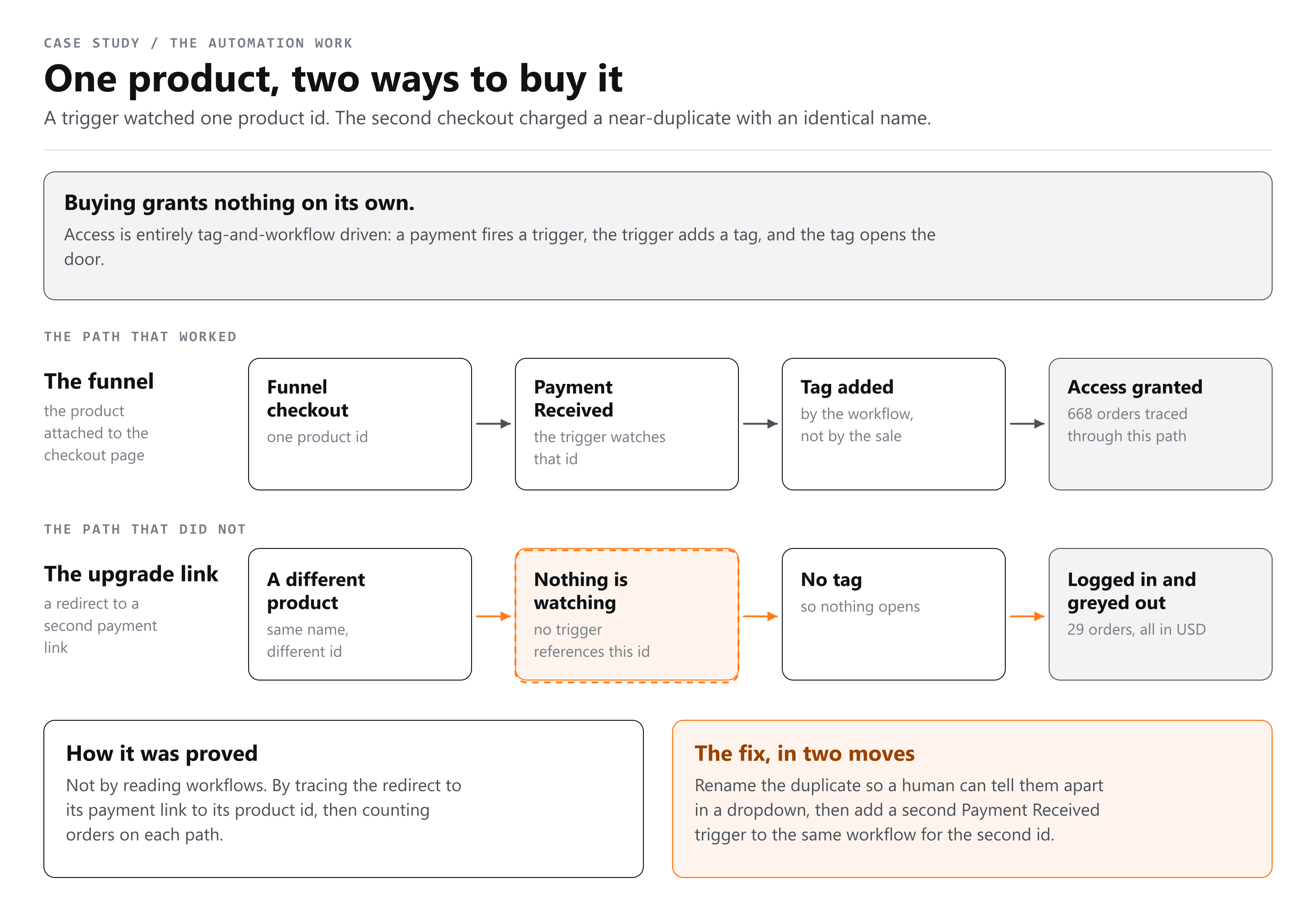Click orange arrow pointing to Logged in box
This screenshot has width=1316, height=915.
pos(1027,616)
